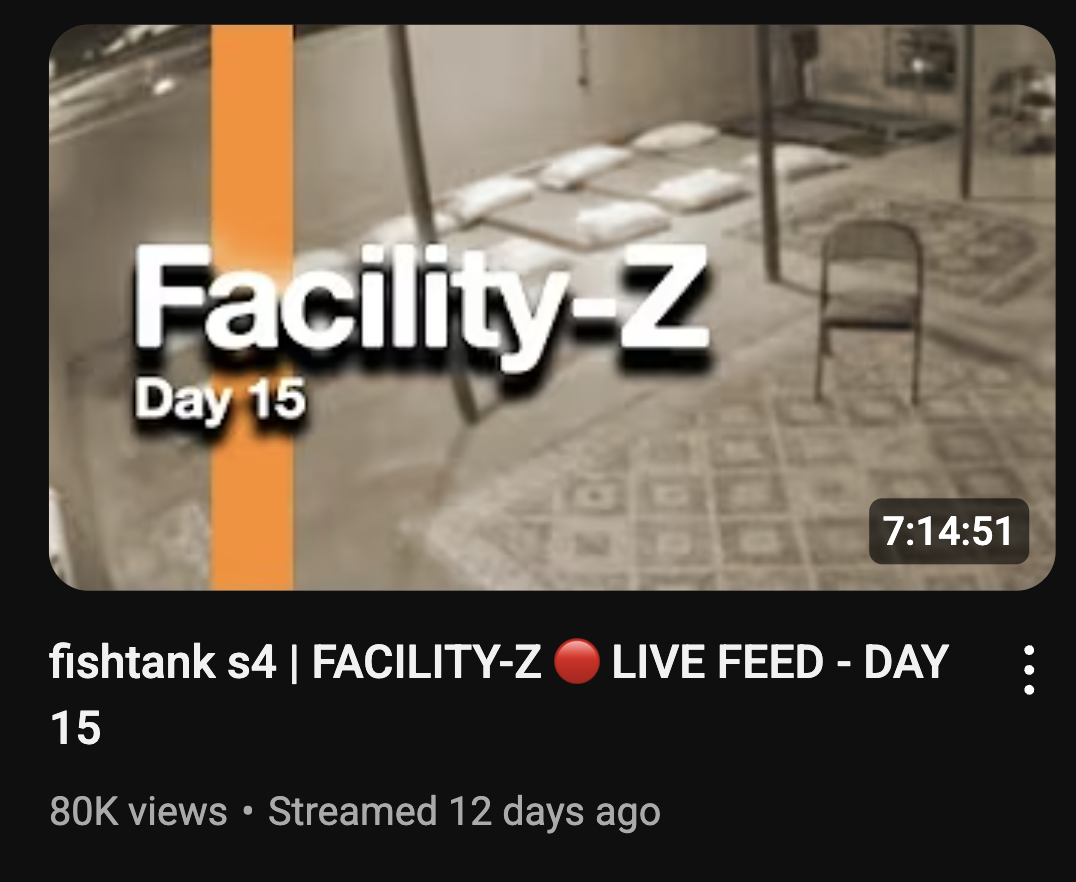Open the three-dot video options menu
Screen dimensions: 1076x882
pyautogui.click(x=1028, y=670)
